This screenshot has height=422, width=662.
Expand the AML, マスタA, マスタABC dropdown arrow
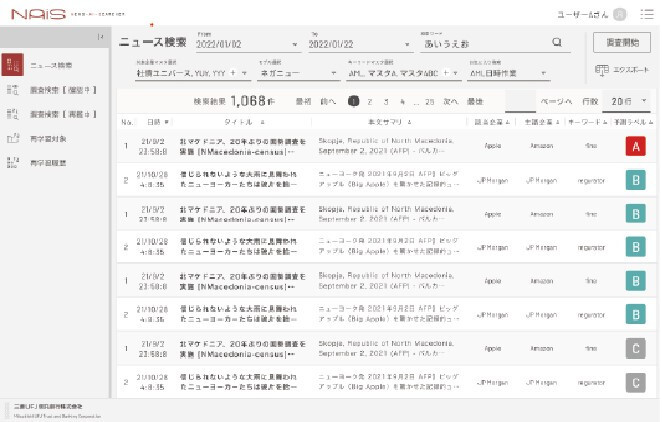tap(455, 73)
